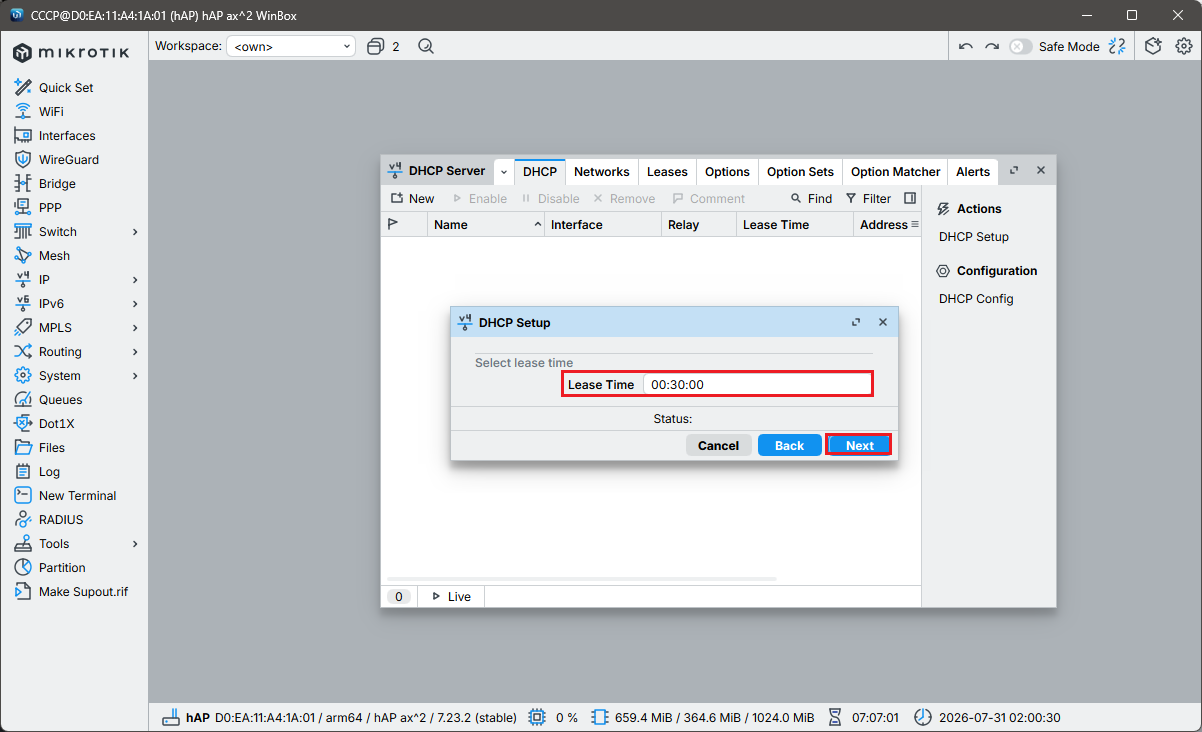Open the columns menu icon by Address
This screenshot has width=1202, height=732.
pyautogui.click(x=914, y=225)
